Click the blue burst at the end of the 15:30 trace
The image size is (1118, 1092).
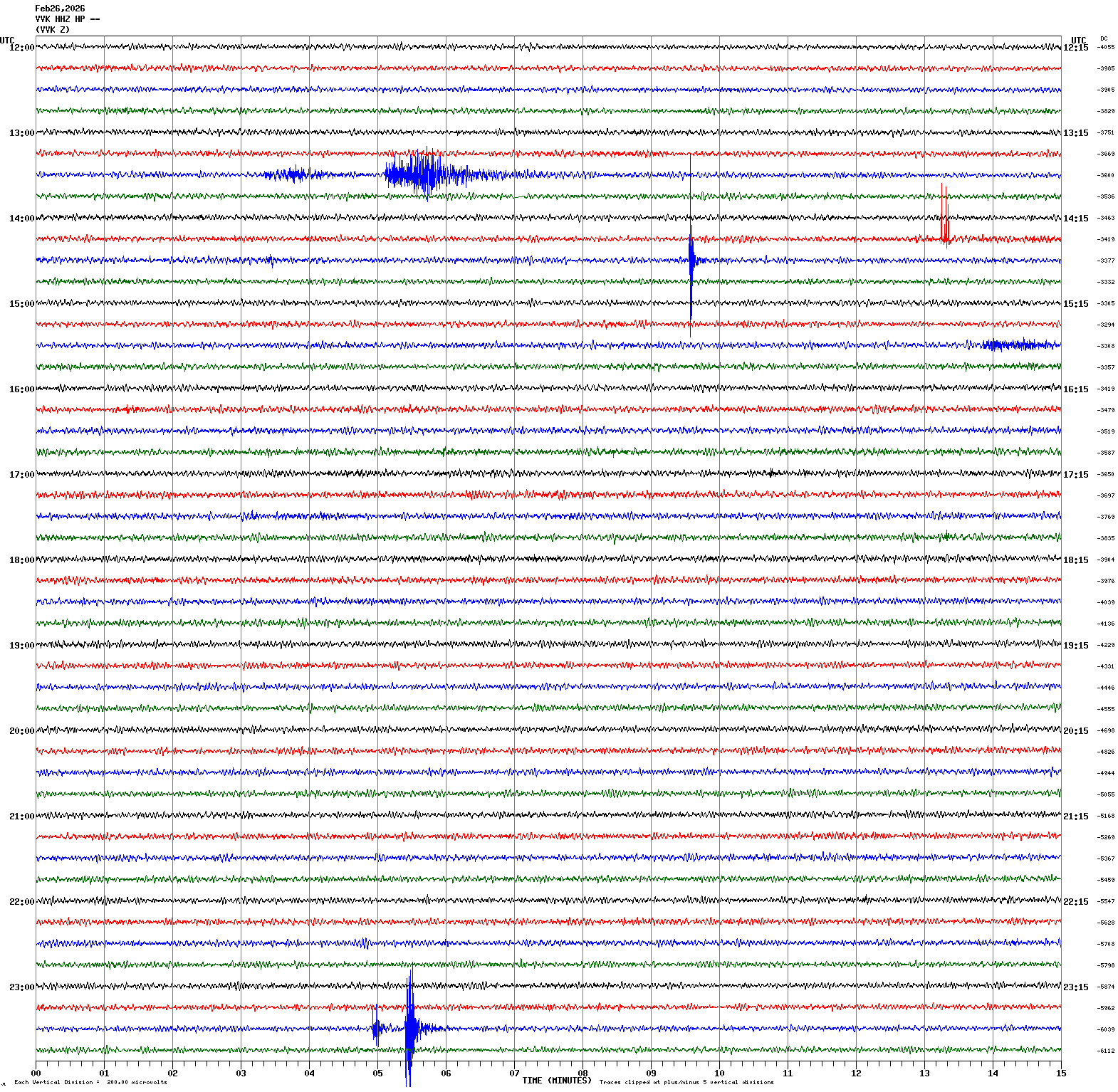[1018, 345]
